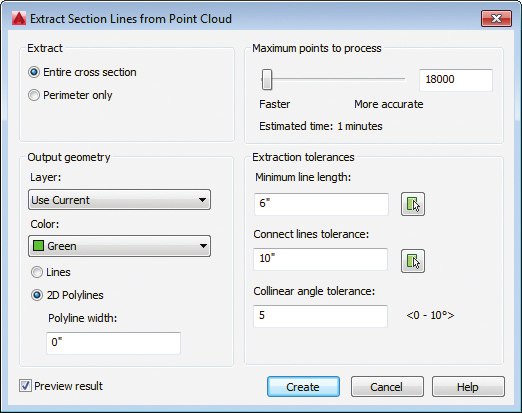This screenshot has width=522, height=413.
Task: Choose Lines as output geometry
Action: (37, 272)
